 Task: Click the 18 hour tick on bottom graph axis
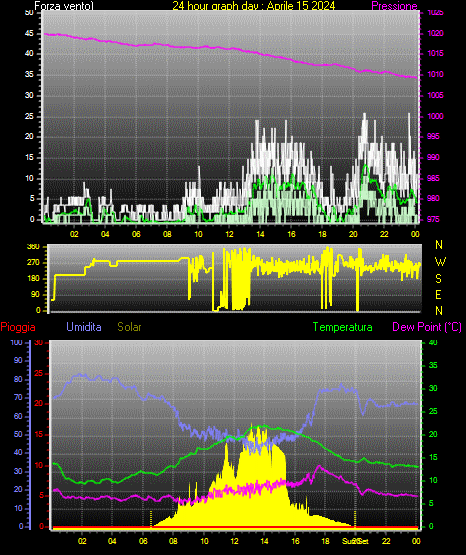coord(325,541)
